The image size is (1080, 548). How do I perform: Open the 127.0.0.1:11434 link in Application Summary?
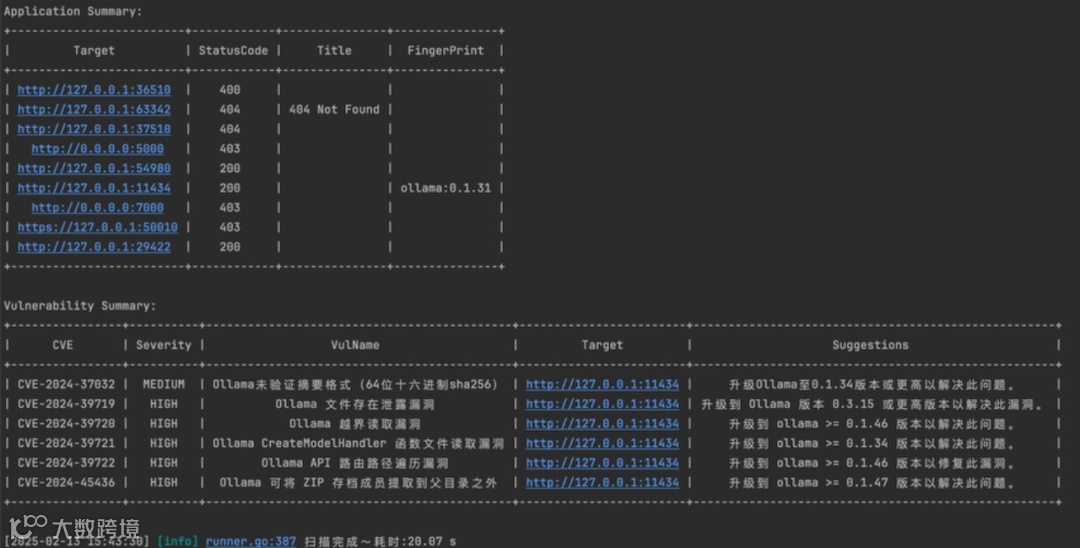click(x=94, y=188)
